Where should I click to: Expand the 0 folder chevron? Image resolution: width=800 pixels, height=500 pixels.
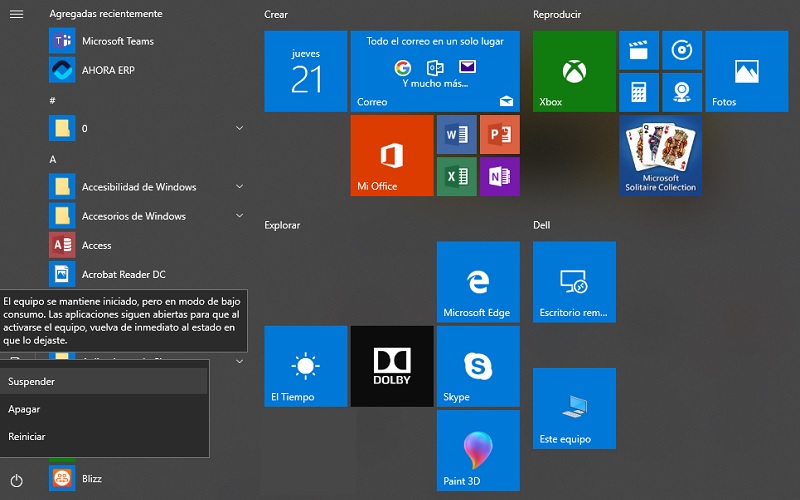click(239, 128)
